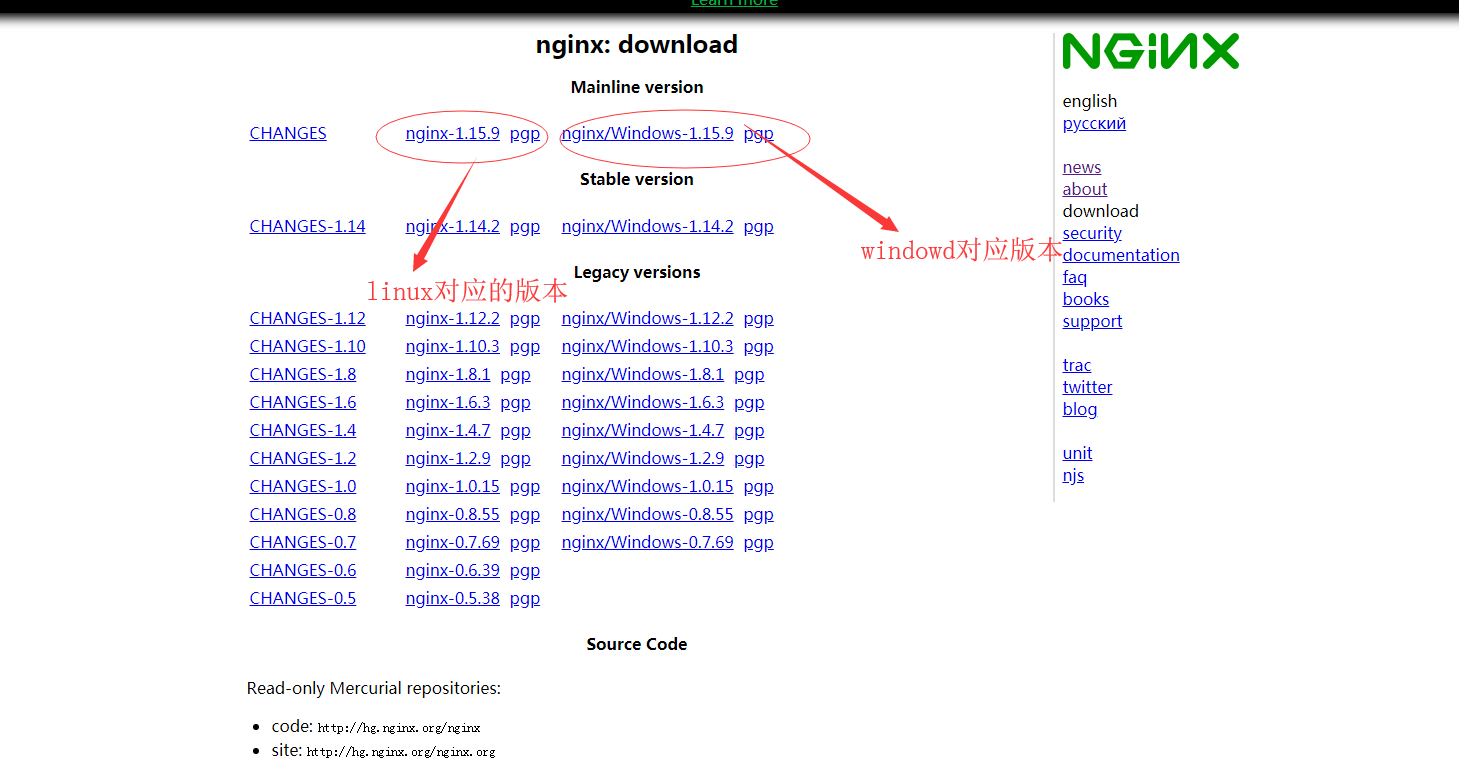
Task: Open CHANGES-1.12 changelog
Action: click(307, 318)
